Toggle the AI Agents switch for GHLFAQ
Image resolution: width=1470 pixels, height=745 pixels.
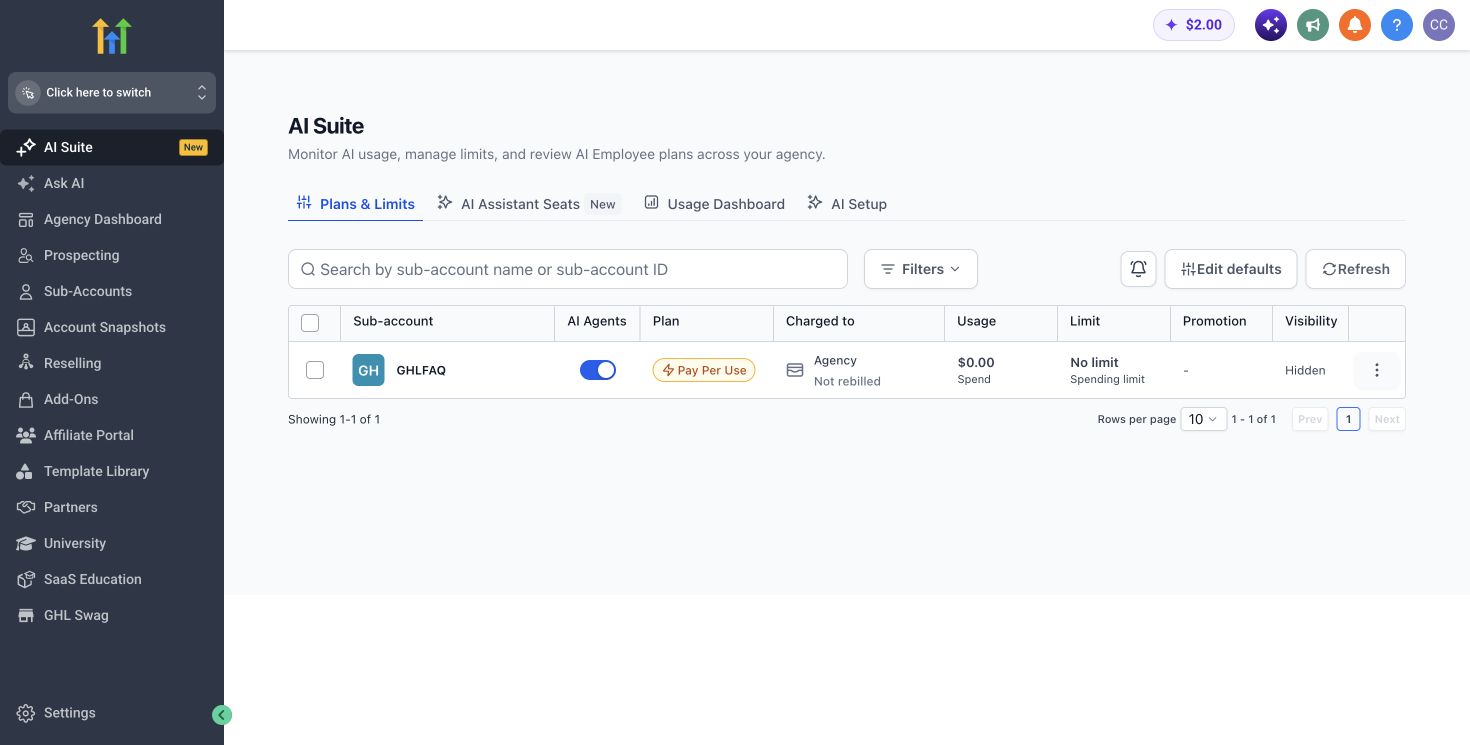pyautogui.click(x=598, y=370)
